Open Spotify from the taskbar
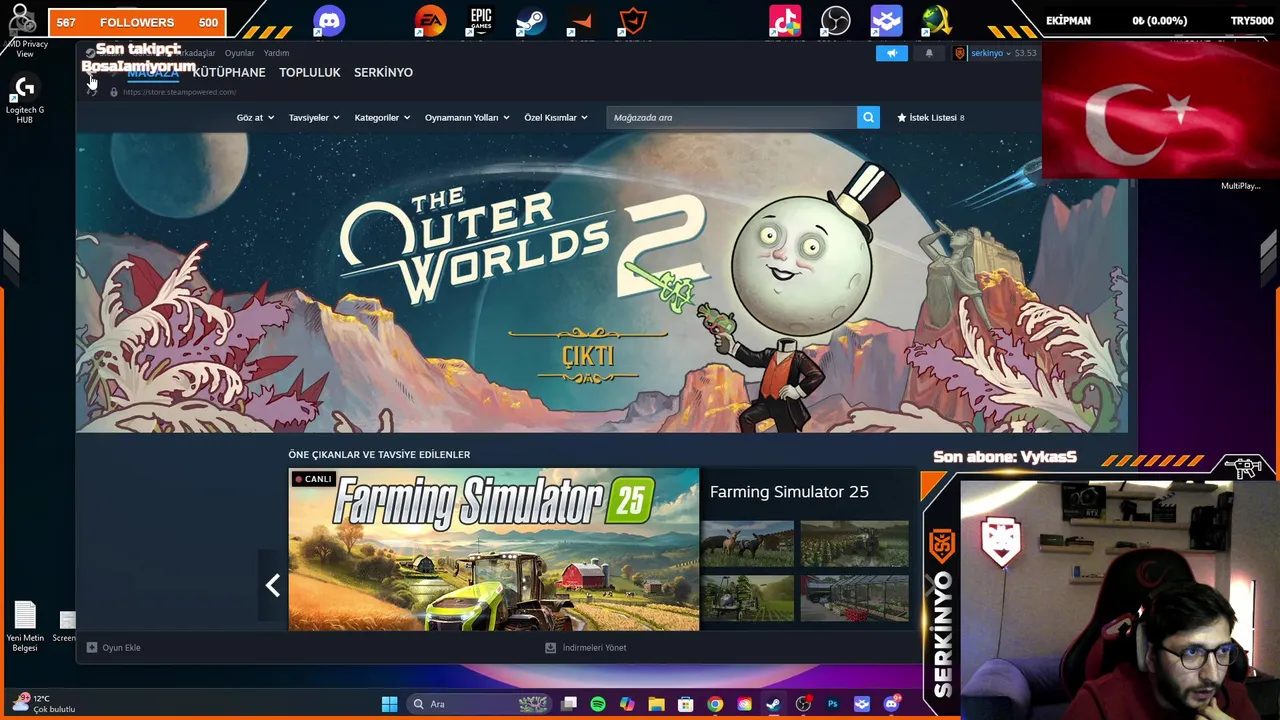 tap(598, 704)
